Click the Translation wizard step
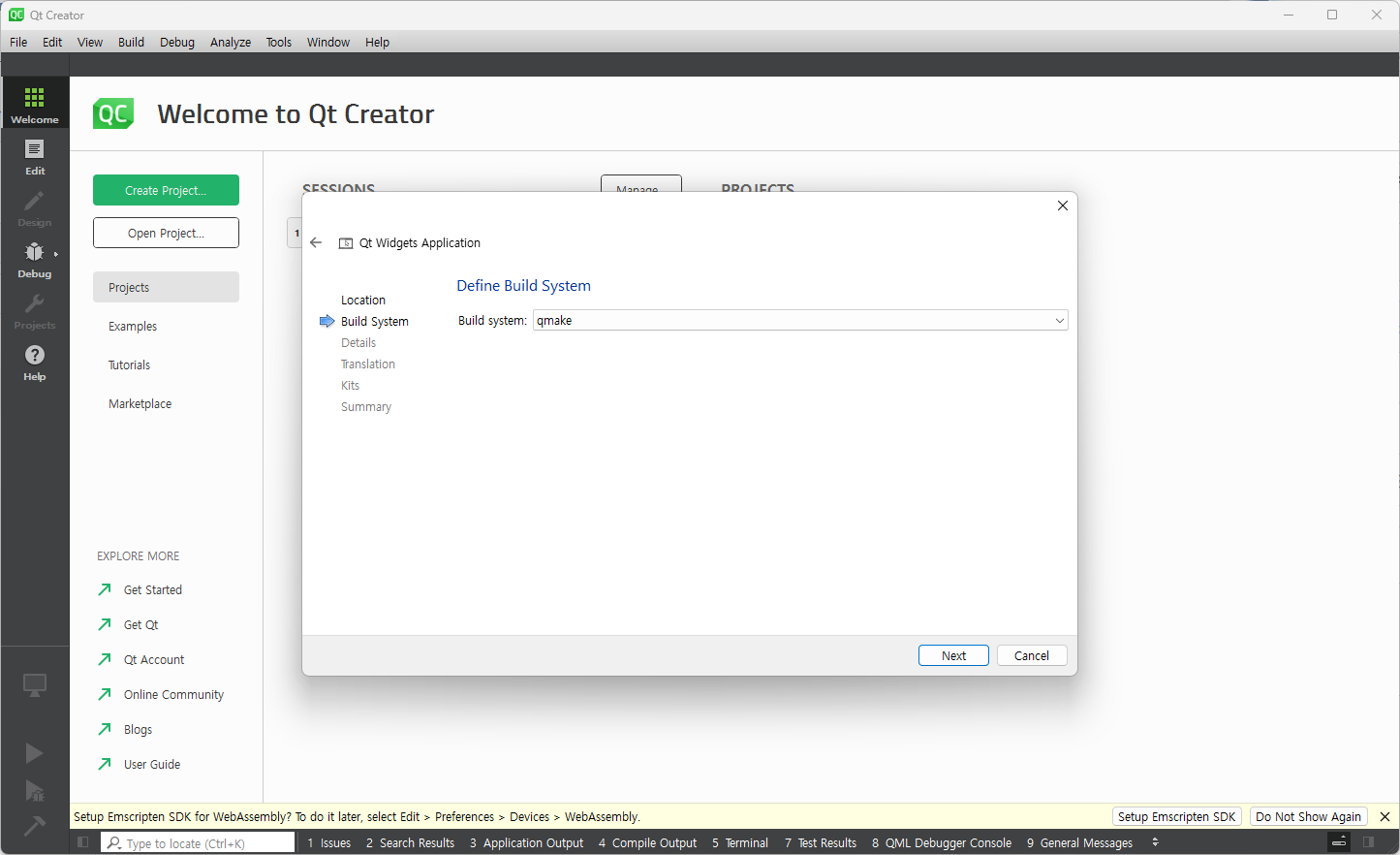 (x=368, y=364)
